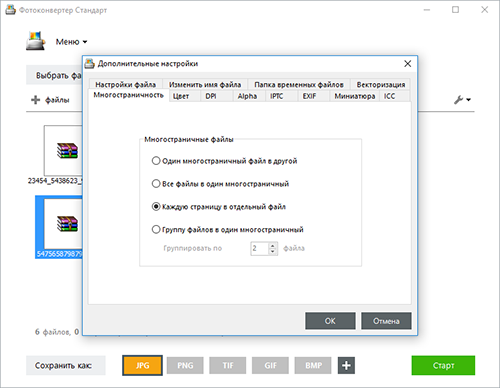Select Каждую страницу в отдельный файл option

pyautogui.click(x=156, y=207)
